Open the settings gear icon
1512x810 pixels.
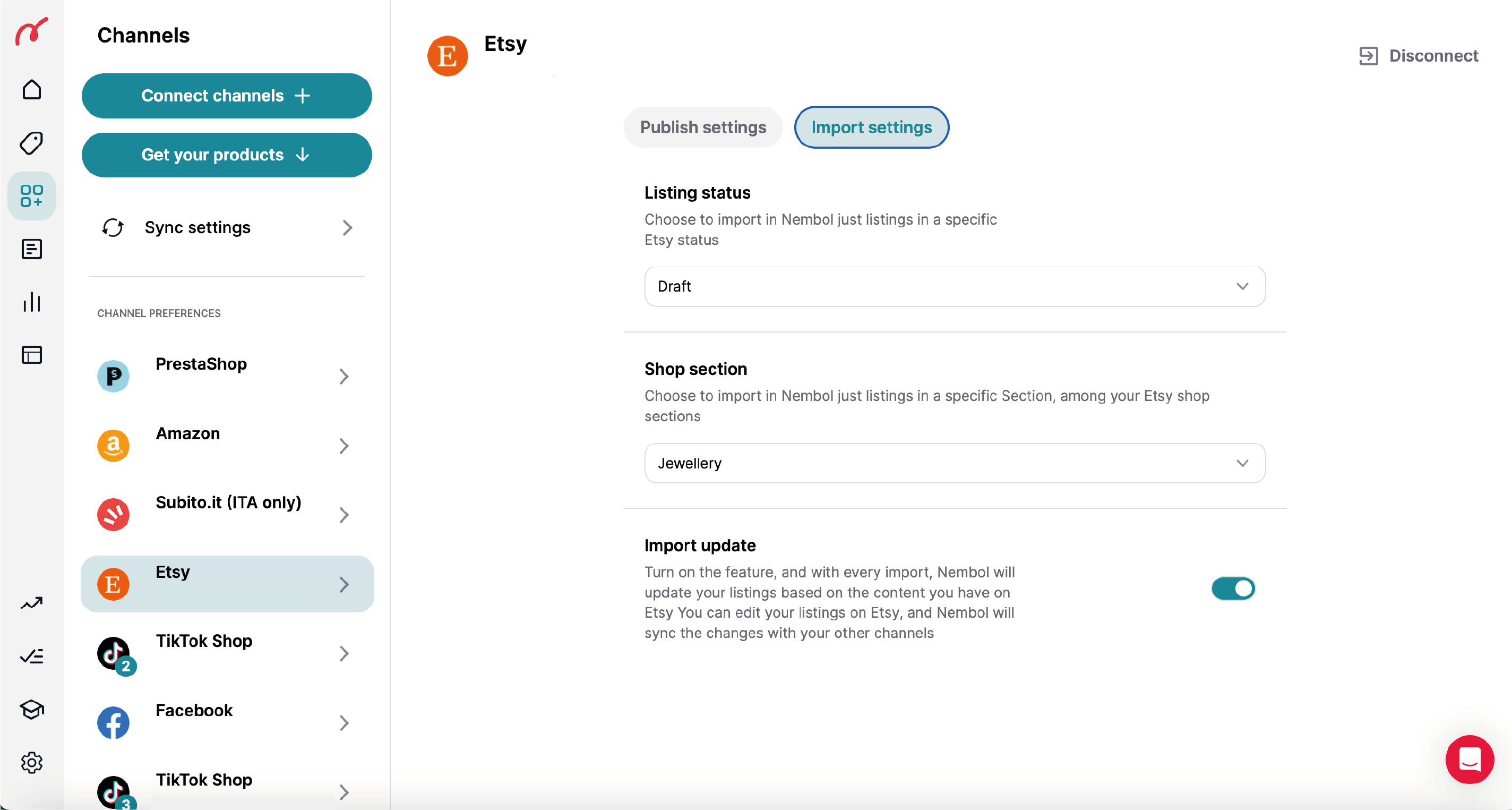tap(32, 762)
